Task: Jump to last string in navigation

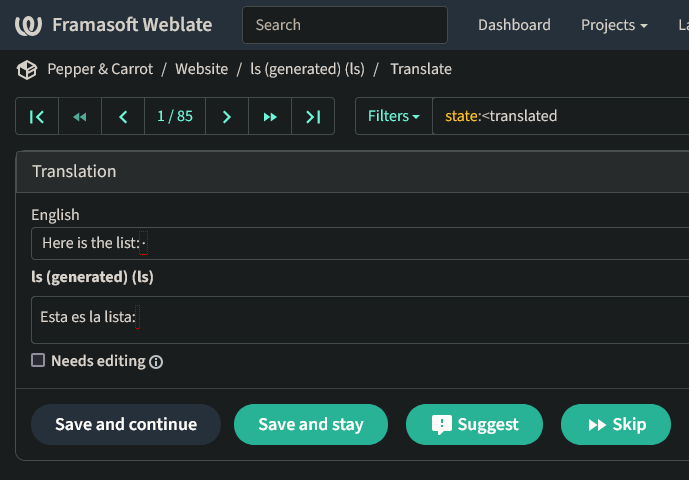Action: pyautogui.click(x=313, y=116)
